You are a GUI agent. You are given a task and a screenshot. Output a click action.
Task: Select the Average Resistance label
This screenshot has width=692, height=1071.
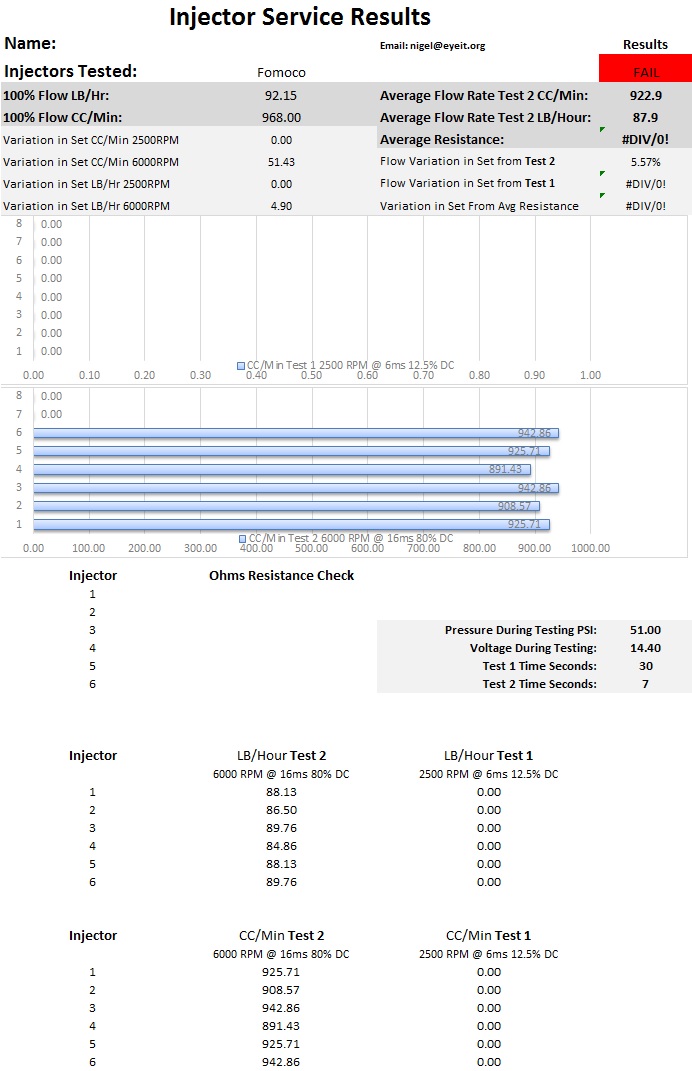(x=442, y=139)
